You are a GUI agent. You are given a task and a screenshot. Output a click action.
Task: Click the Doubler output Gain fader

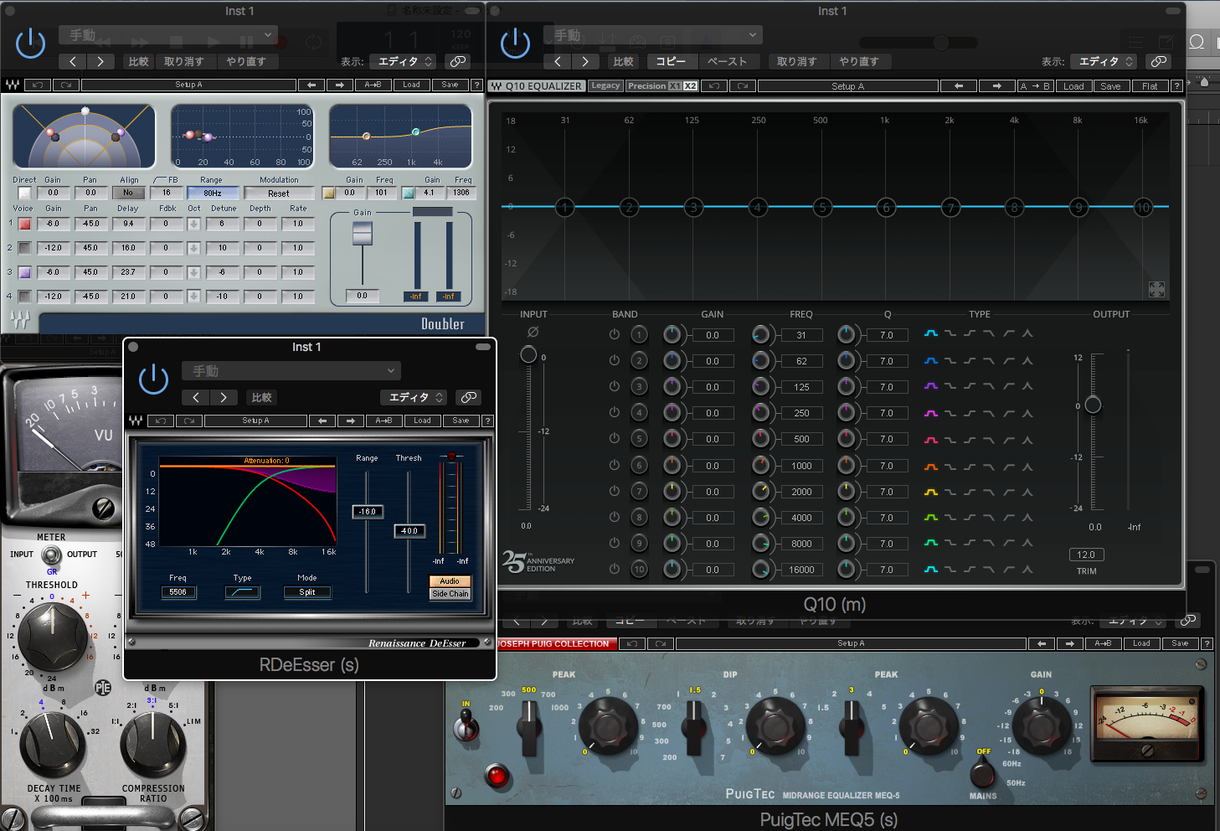[362, 233]
